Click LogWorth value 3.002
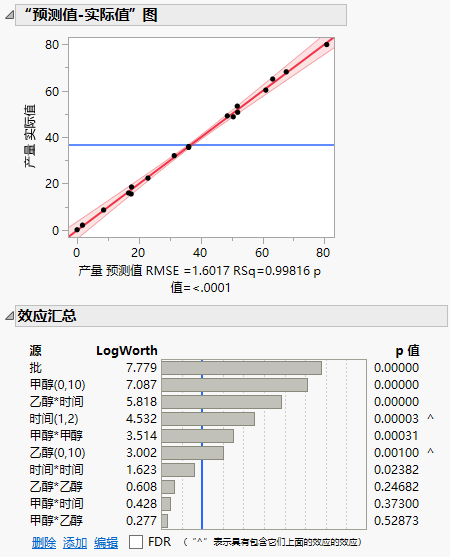 click(141, 453)
